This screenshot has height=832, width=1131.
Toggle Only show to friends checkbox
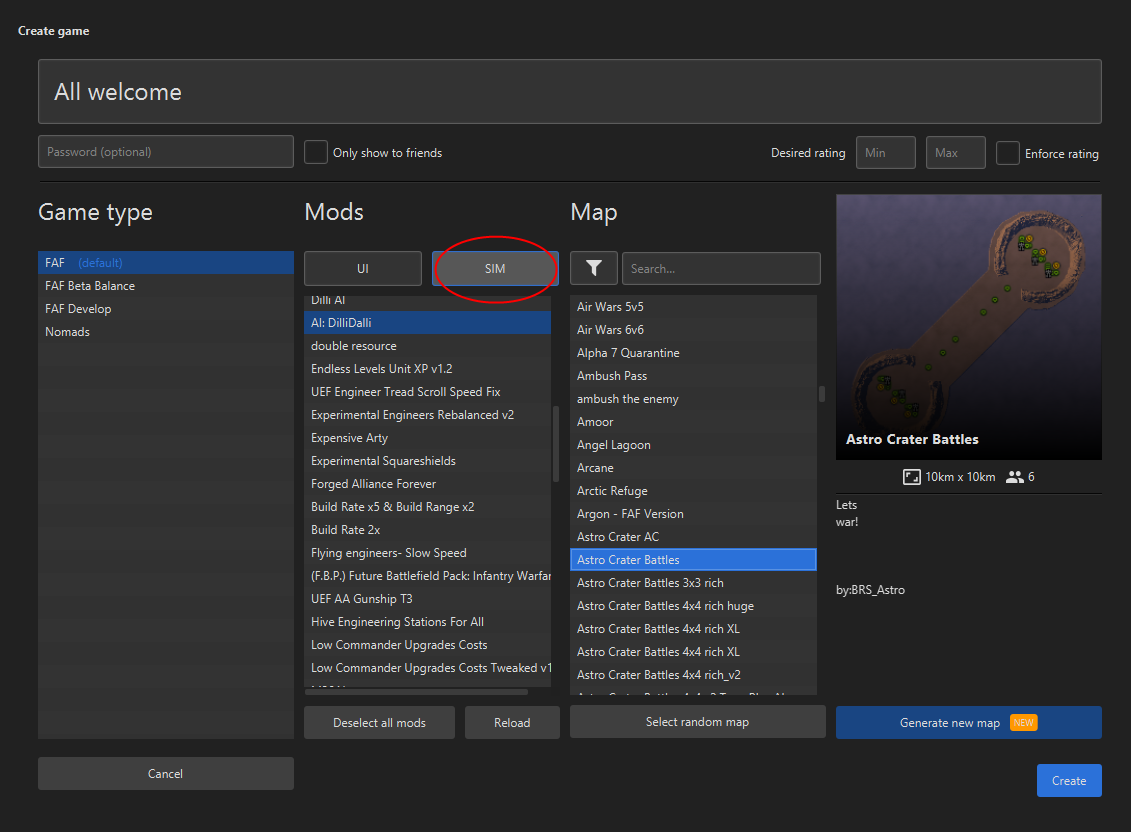point(316,152)
